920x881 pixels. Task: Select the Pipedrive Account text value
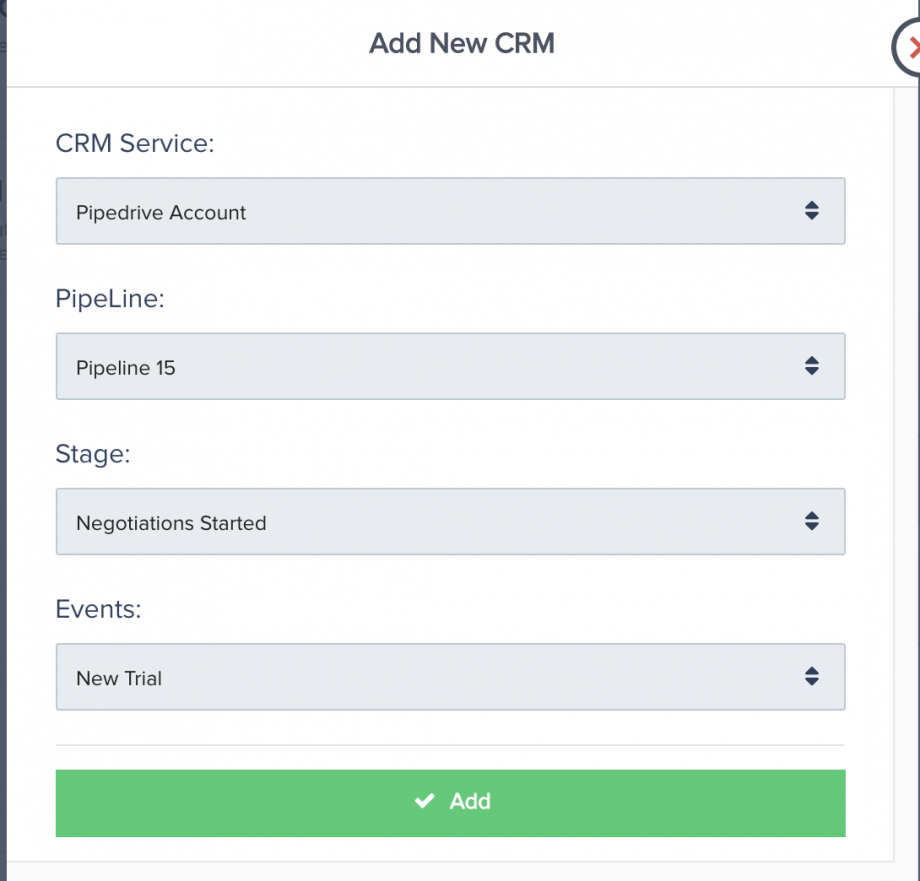click(x=161, y=212)
